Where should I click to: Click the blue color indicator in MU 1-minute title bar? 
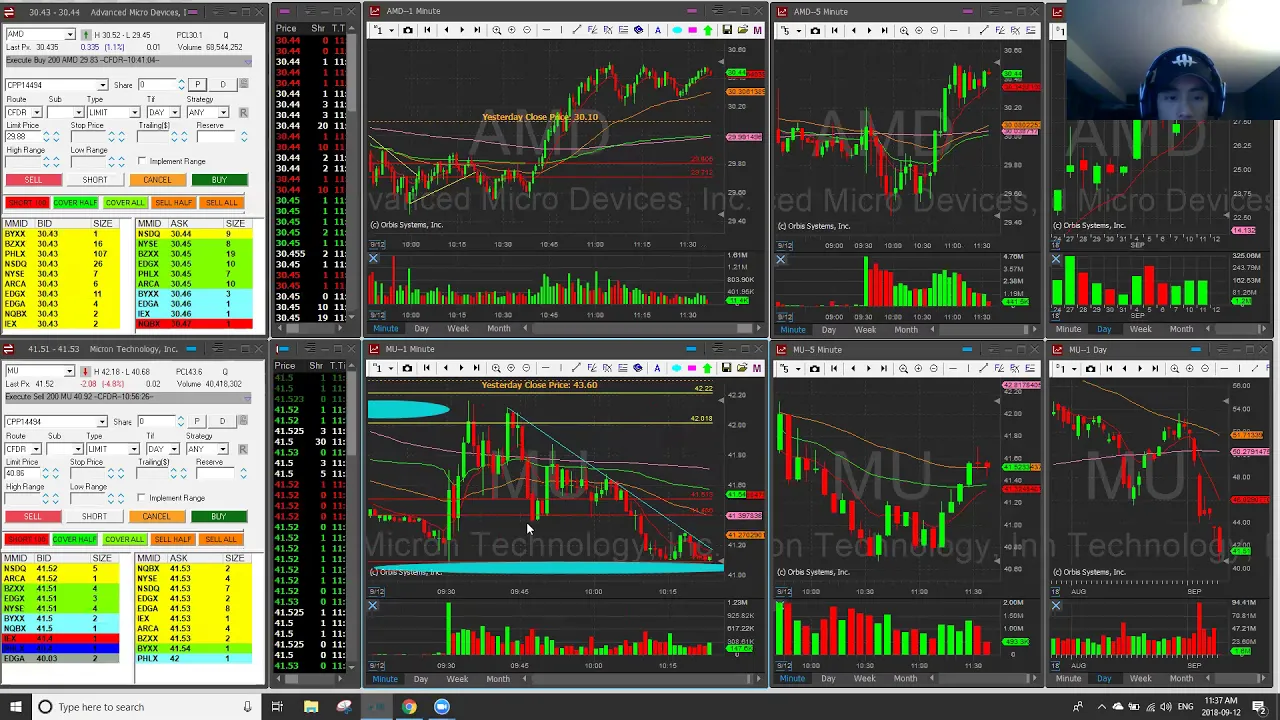pos(691,349)
